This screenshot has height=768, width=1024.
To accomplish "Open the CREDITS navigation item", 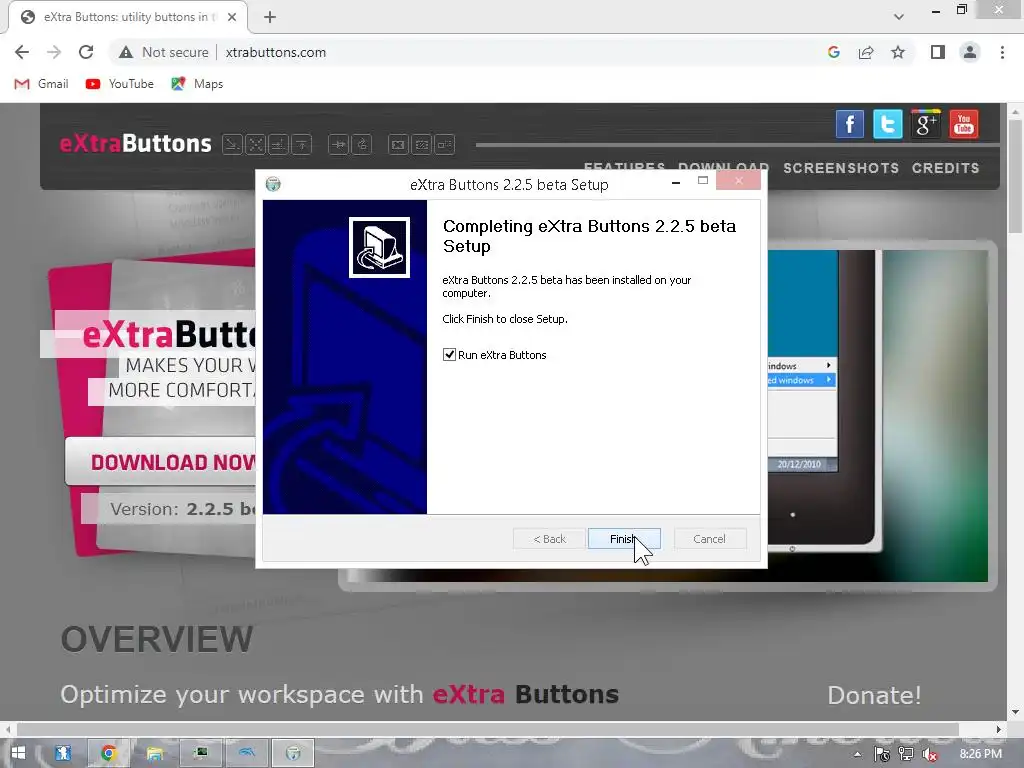I will coord(946,168).
